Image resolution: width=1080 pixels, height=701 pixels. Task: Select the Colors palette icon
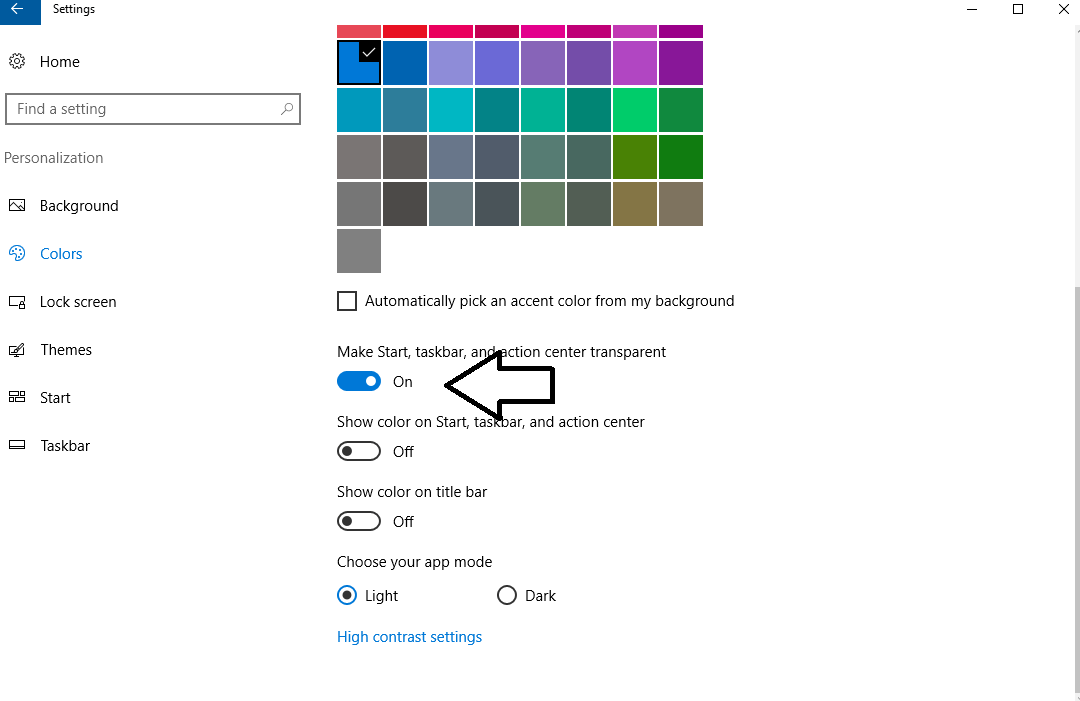click(17, 254)
